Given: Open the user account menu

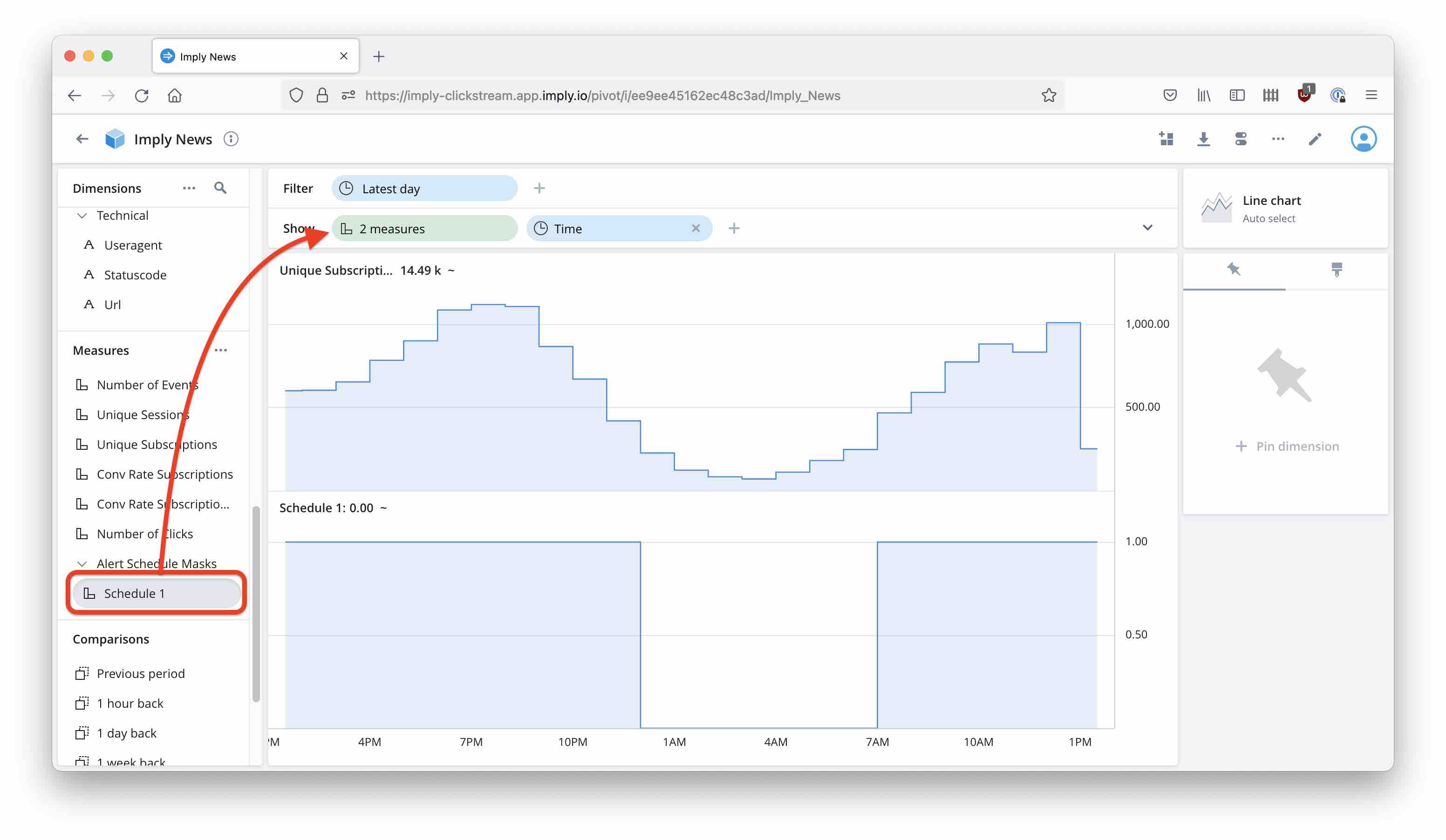Looking at the screenshot, I should [1364, 139].
